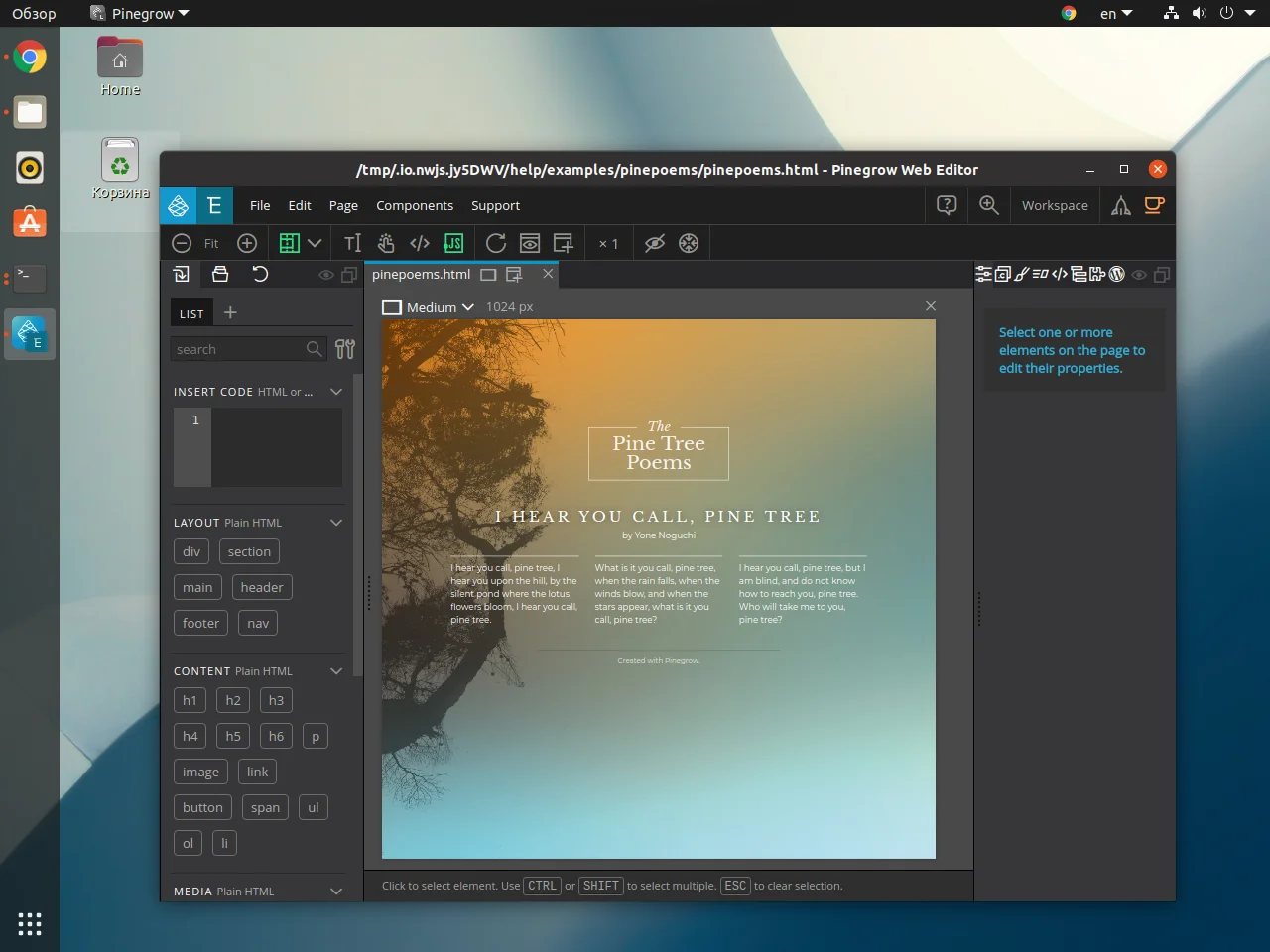Toggle the crossed-out eye visibility icon
The height and width of the screenshot is (952, 1270).
tap(654, 243)
